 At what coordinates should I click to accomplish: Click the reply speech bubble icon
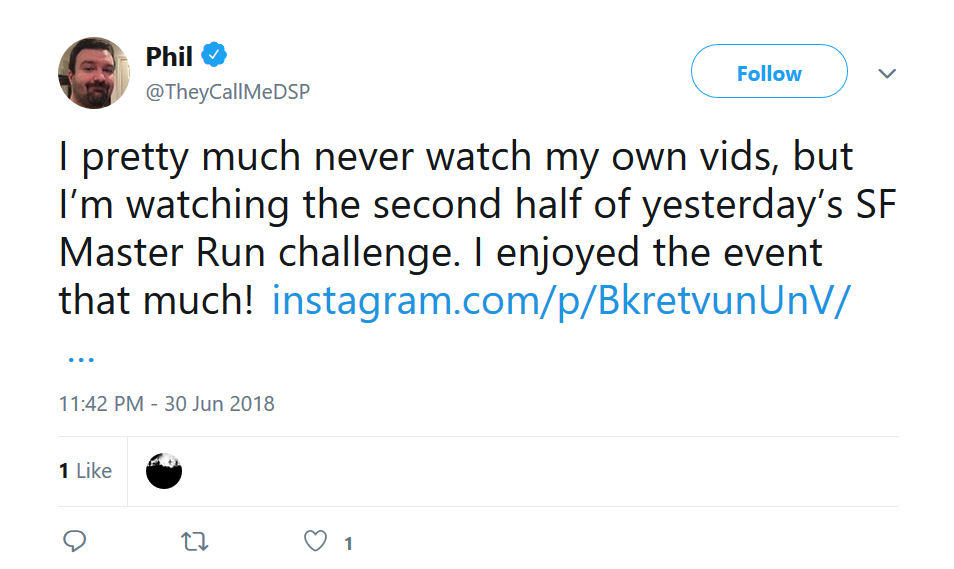[x=75, y=540]
